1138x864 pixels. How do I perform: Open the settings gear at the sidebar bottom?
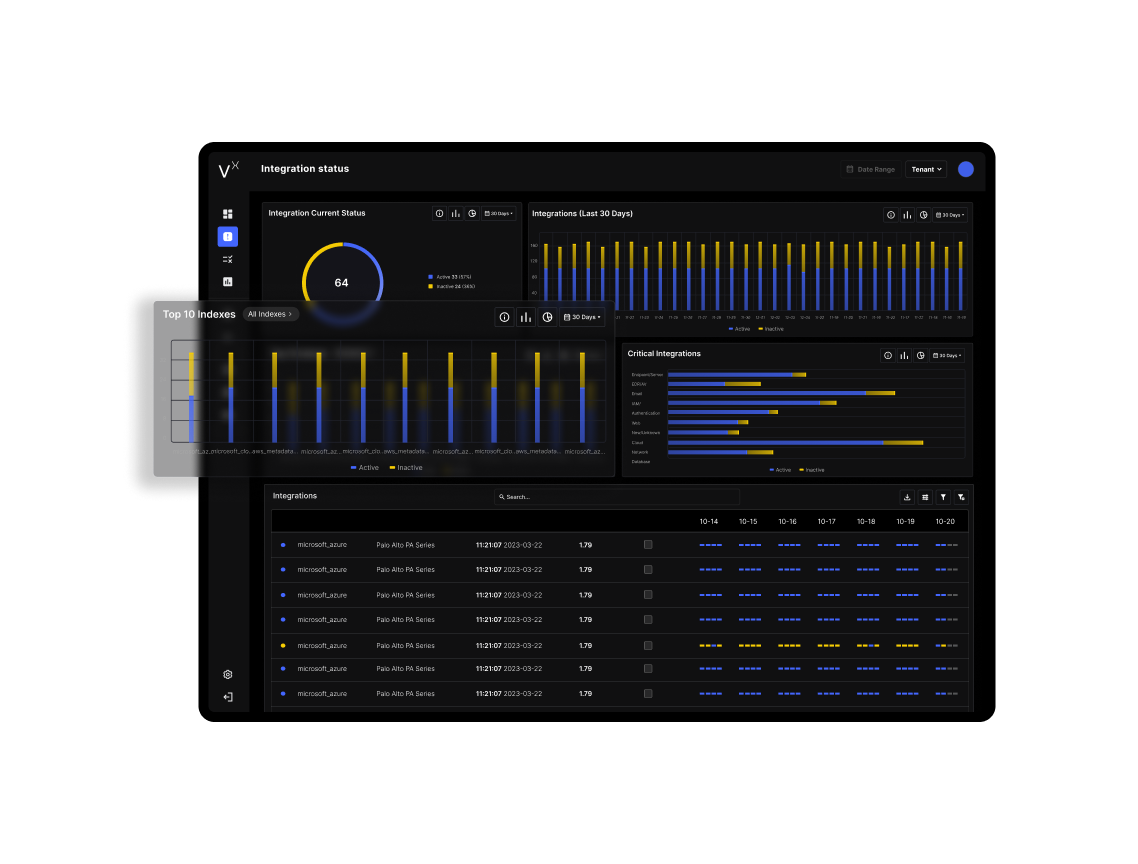[x=227, y=674]
